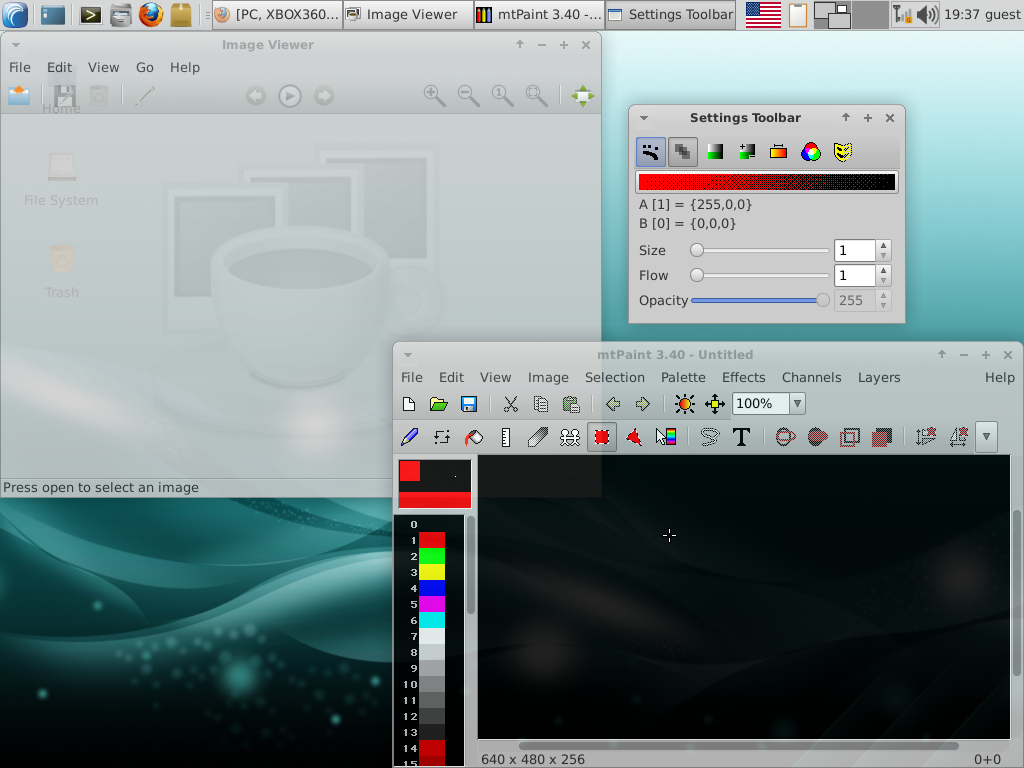The height and width of the screenshot is (768, 1024).
Task: Open Image Viewer window menu arrow
Action: click(x=16, y=45)
